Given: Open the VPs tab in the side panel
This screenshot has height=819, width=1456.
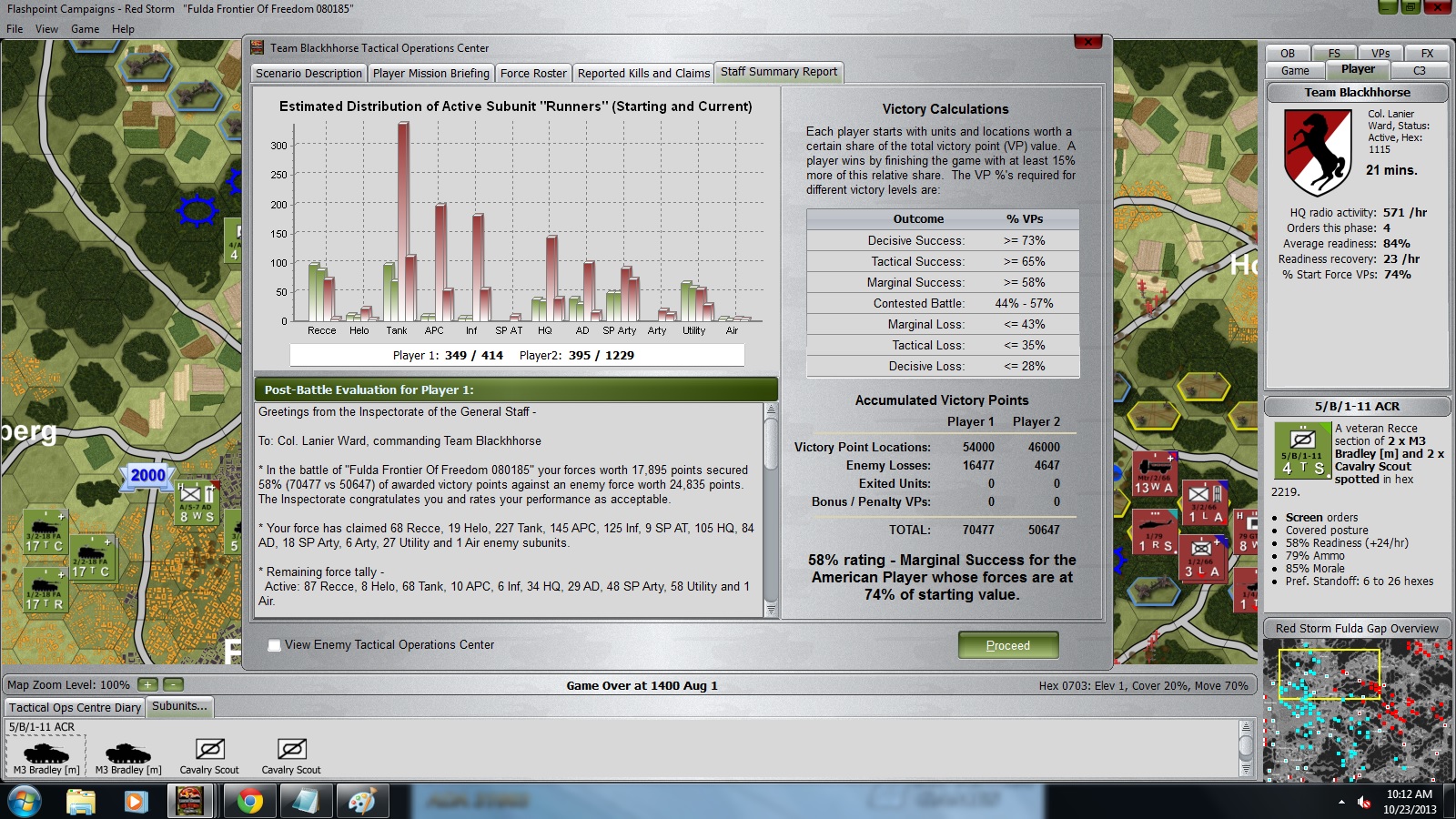Looking at the screenshot, I should (x=1380, y=54).
